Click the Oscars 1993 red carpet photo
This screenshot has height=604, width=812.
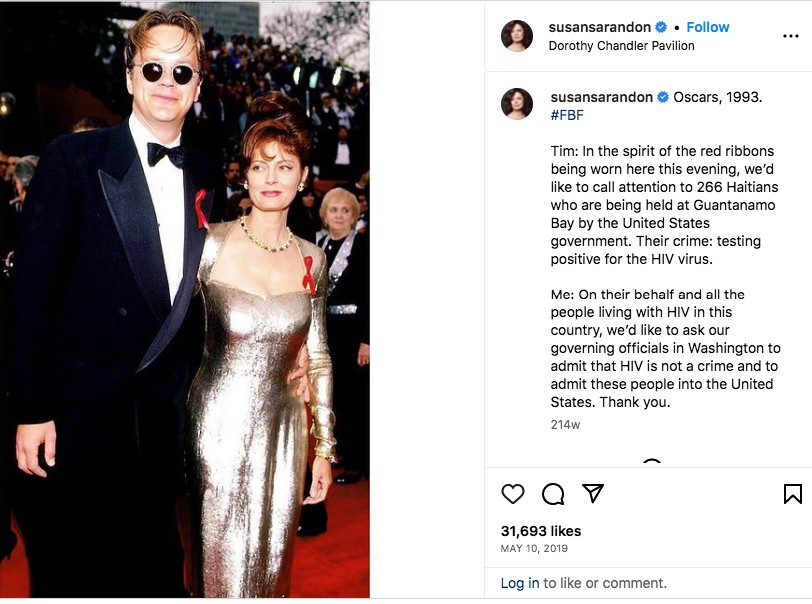click(185, 300)
